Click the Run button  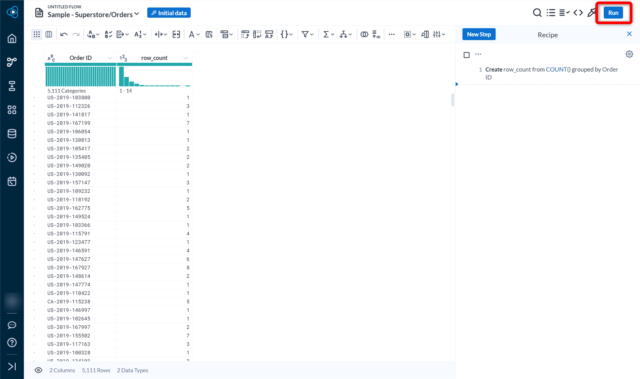click(x=613, y=13)
